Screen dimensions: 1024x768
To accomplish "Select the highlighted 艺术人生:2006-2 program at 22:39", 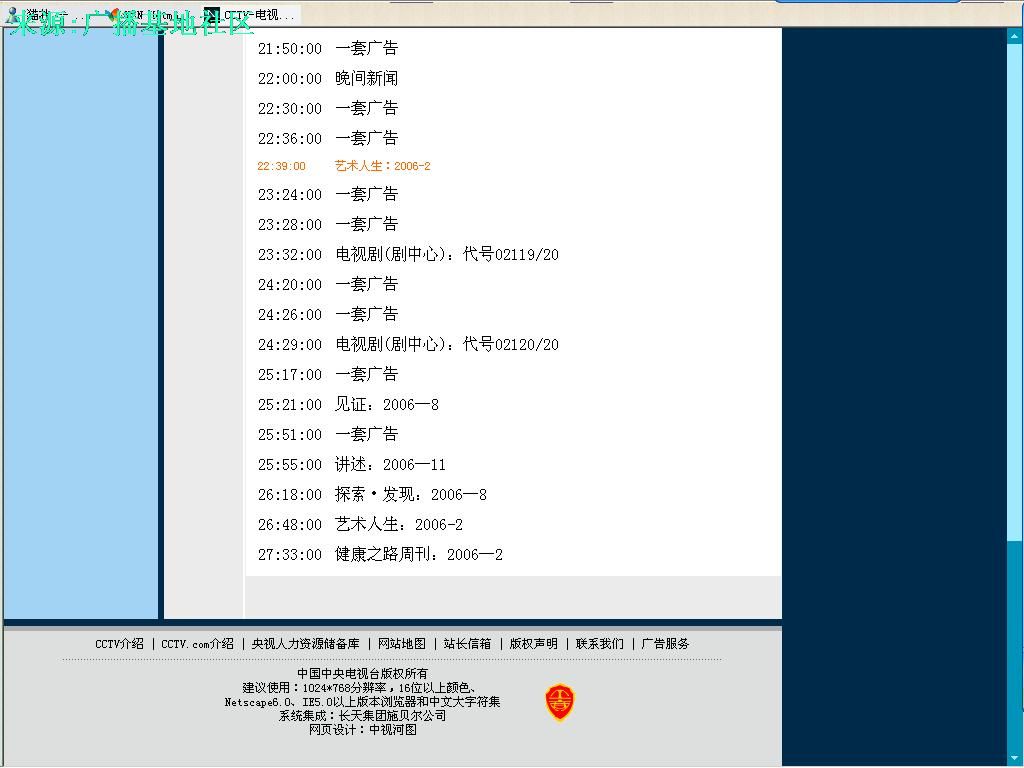I will [382, 166].
